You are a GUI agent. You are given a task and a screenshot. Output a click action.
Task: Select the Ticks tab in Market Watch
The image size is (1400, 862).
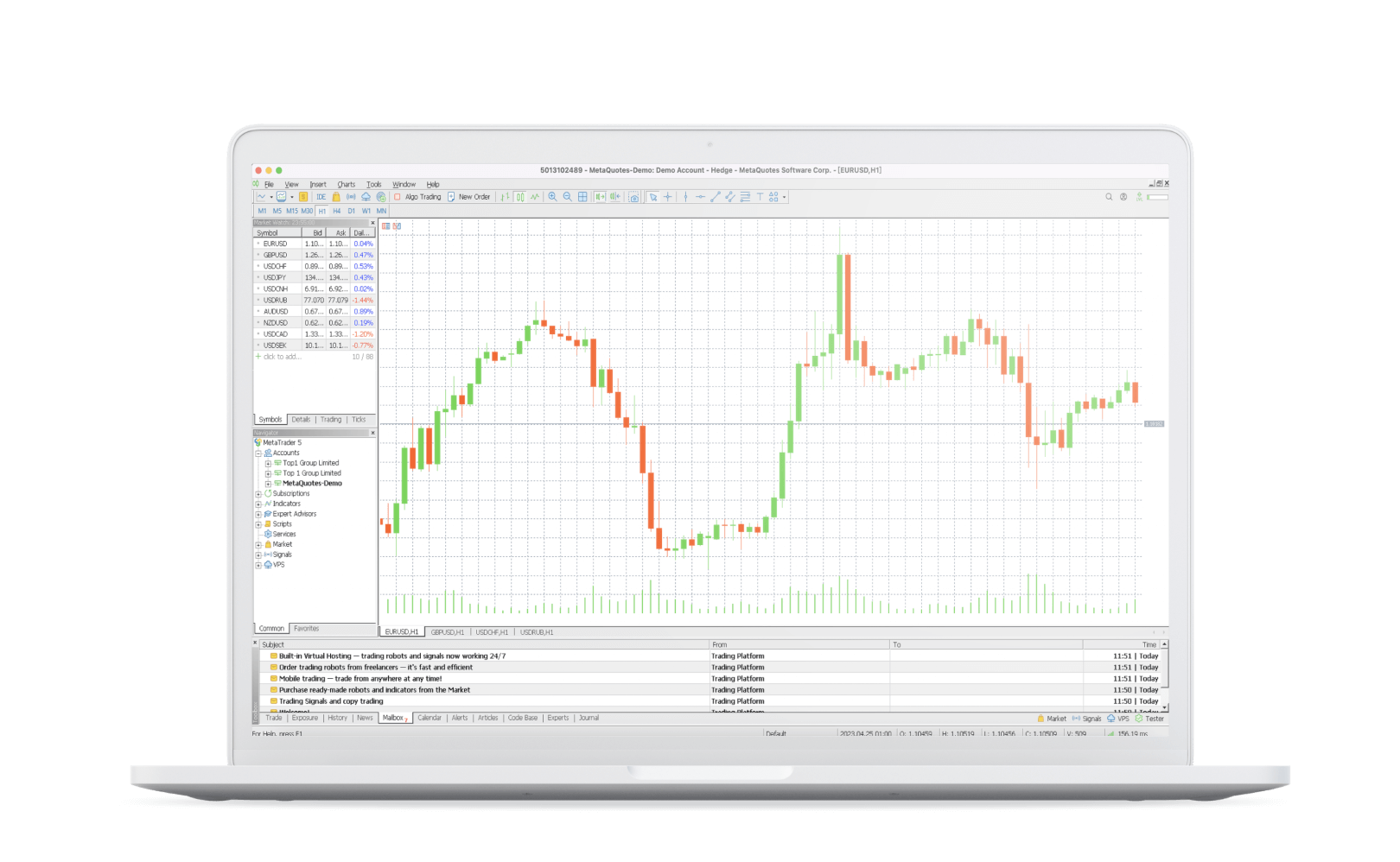pos(360,420)
